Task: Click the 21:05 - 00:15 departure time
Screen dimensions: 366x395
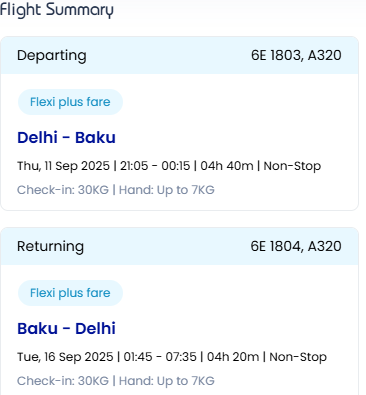Action: click(x=155, y=166)
